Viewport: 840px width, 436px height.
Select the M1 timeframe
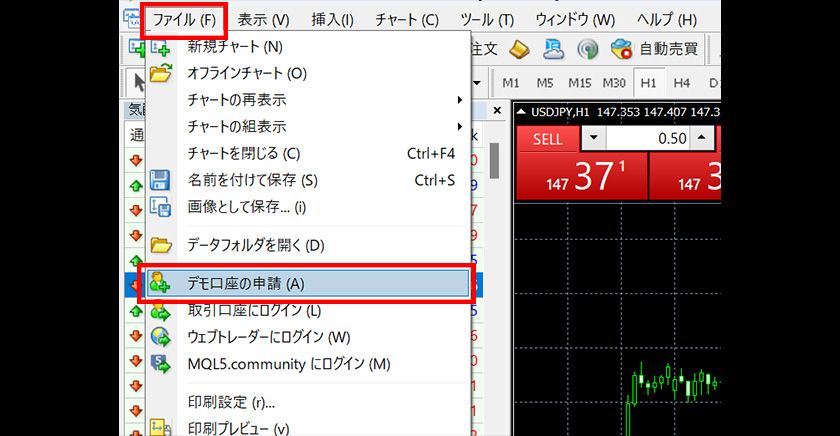511,83
